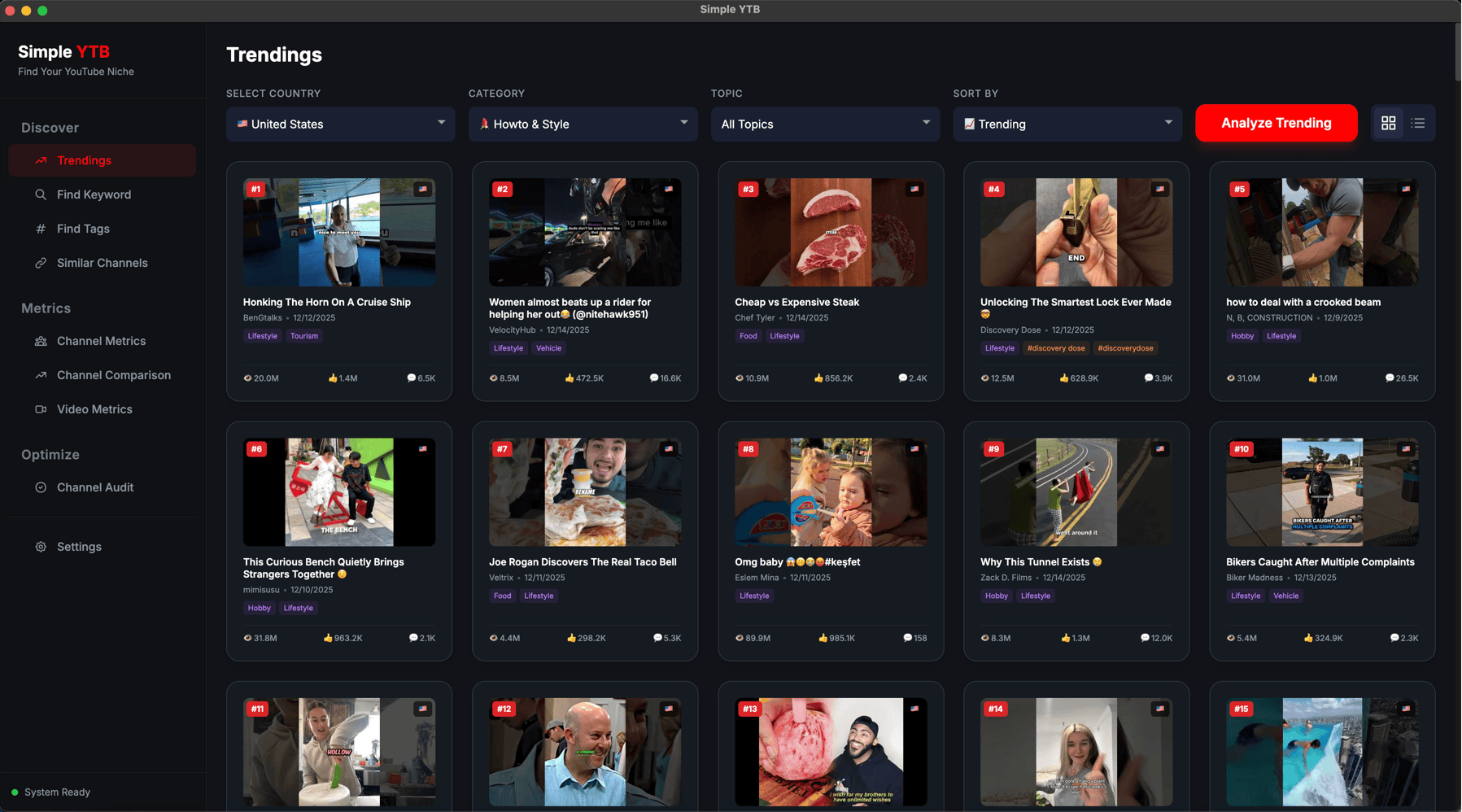Click the Channel Audit checkmark icon
Screen dimensions: 1462x812
click(x=41, y=487)
